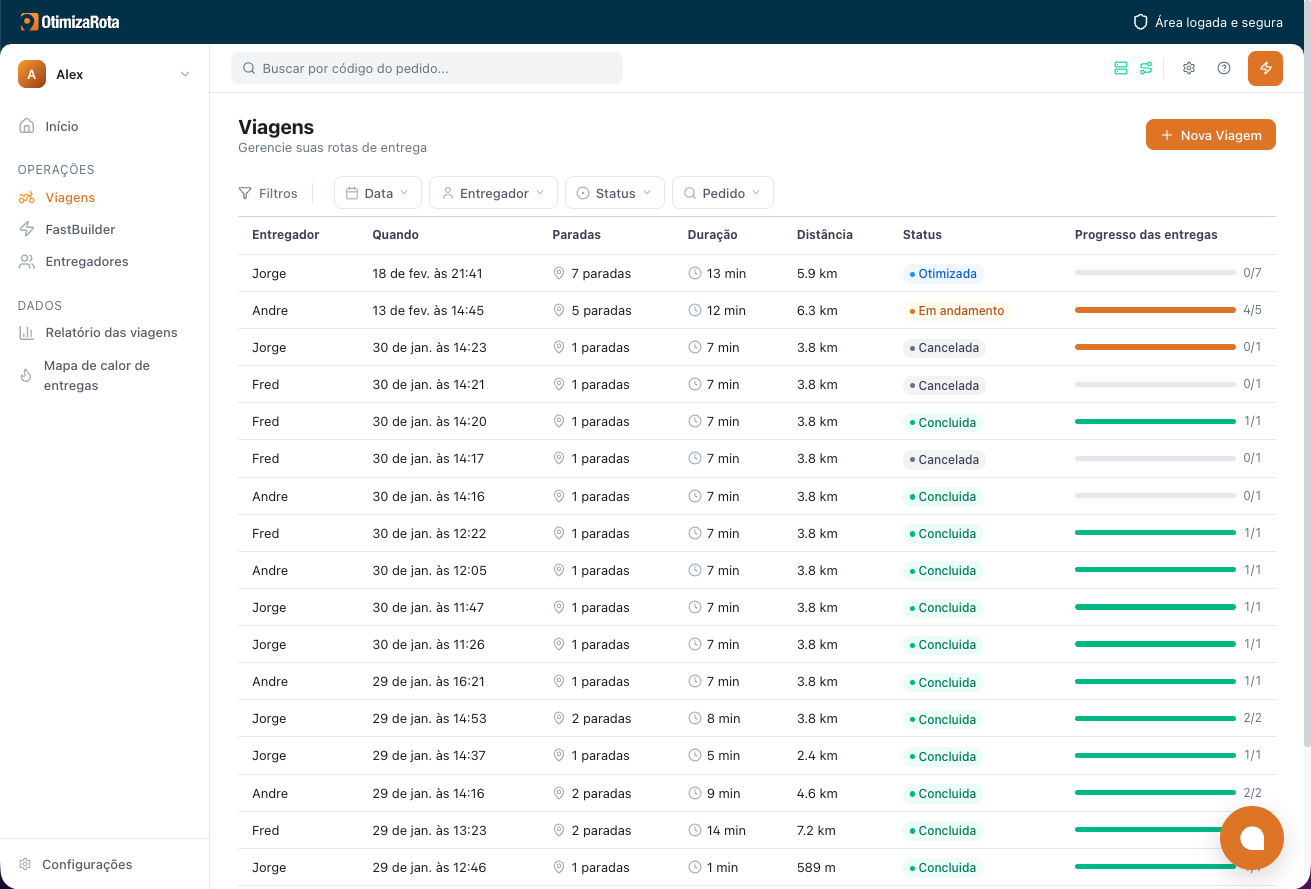Open Configurações at sidebar bottom
Viewport: 1311px width, 889px height.
coord(86,864)
